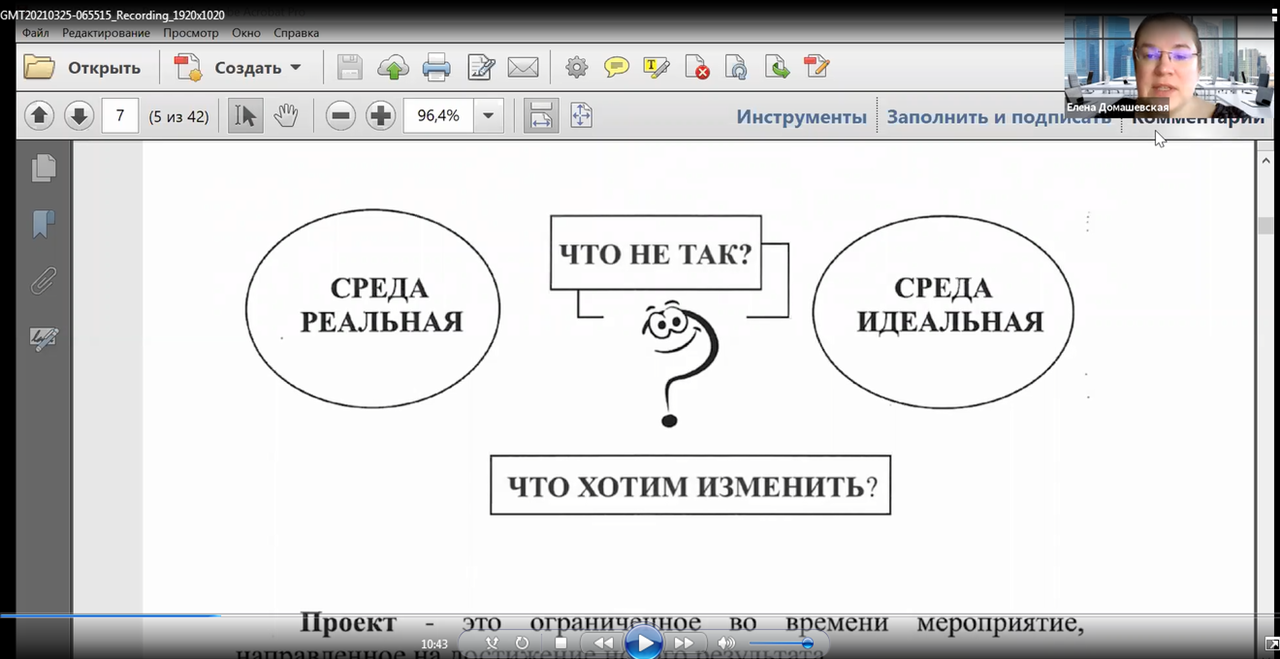The height and width of the screenshot is (659, 1280).
Task: Send file by email envelope icon
Action: (x=523, y=68)
